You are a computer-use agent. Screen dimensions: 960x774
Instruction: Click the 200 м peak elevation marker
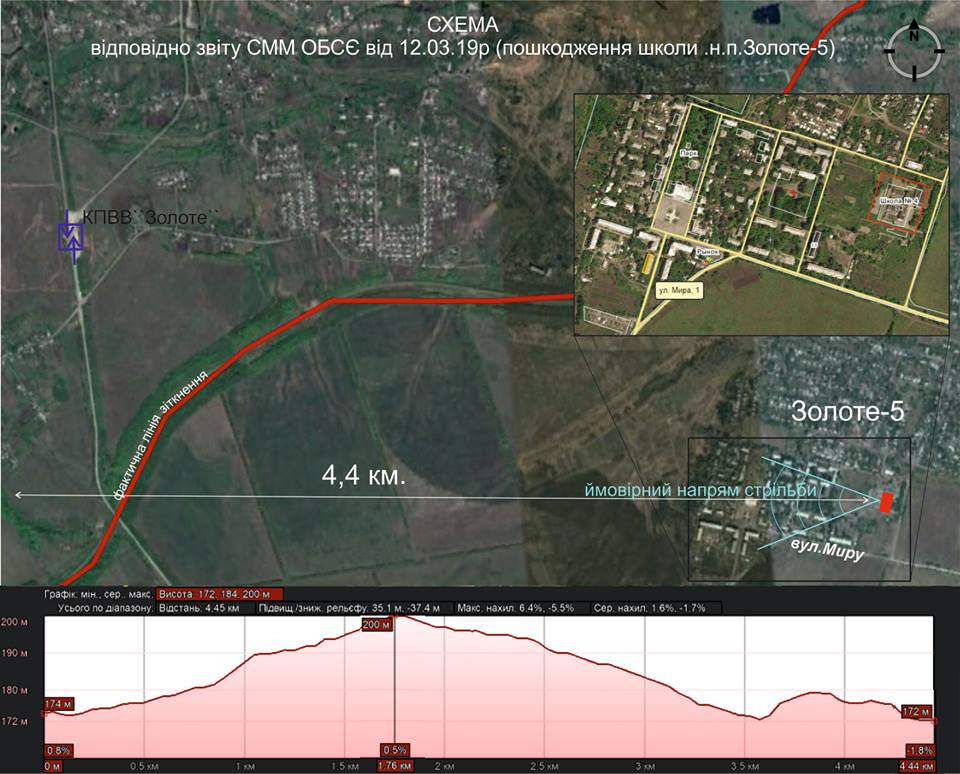376,625
